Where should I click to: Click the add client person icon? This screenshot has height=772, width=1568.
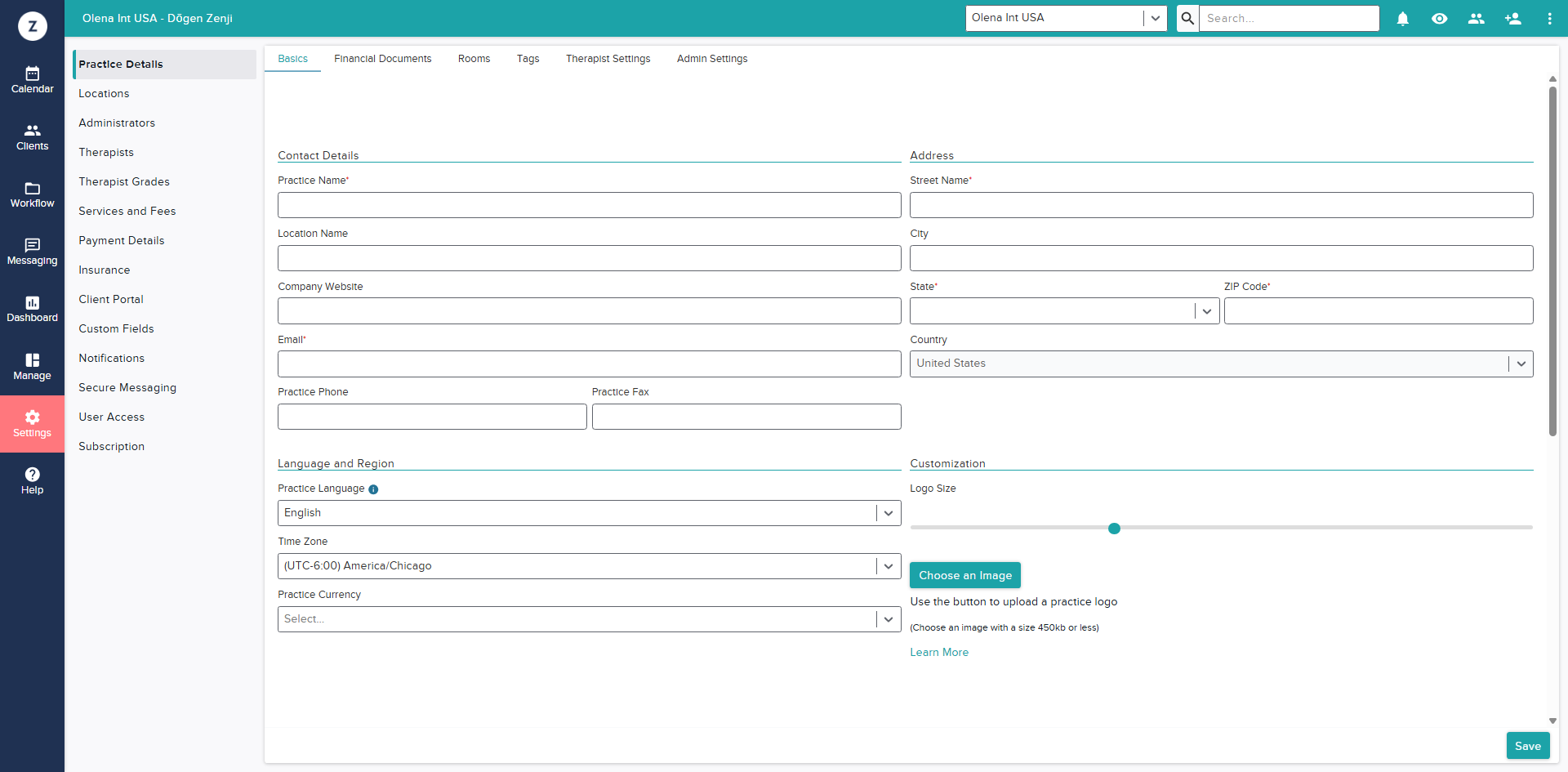pos(1512,18)
